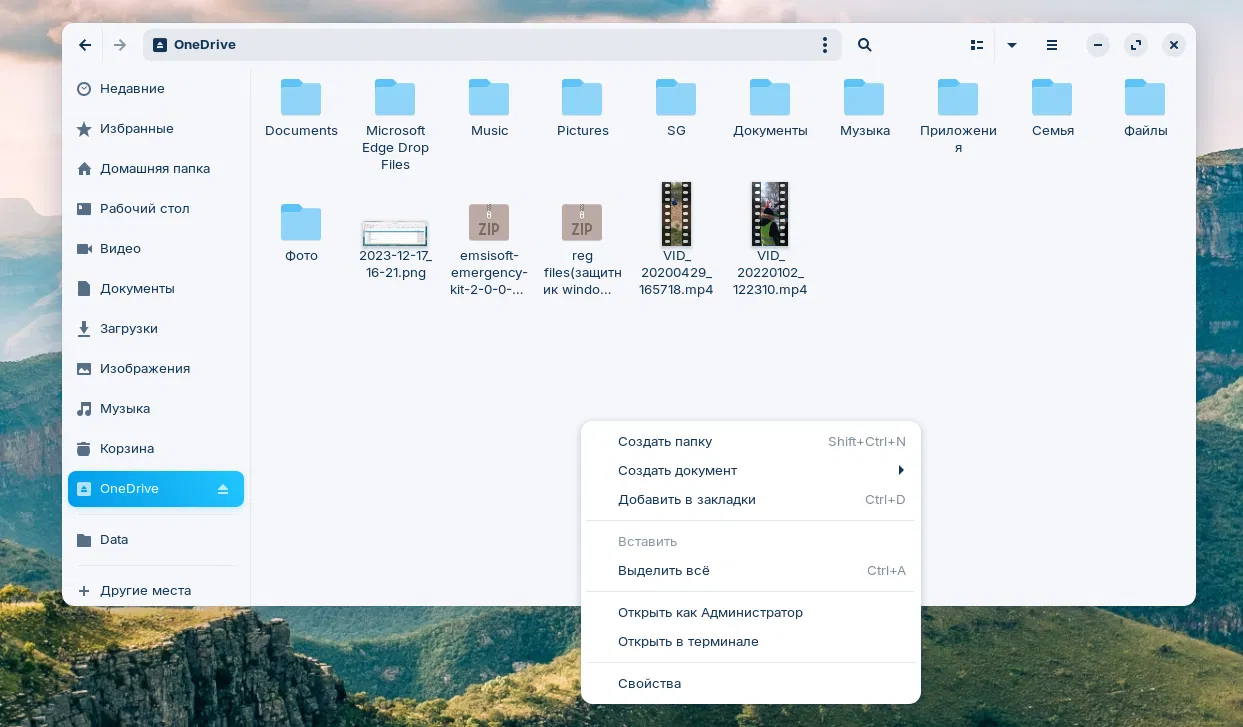1243x727 pixels.
Task: Select the Файлы folder icon
Action: [1145, 98]
